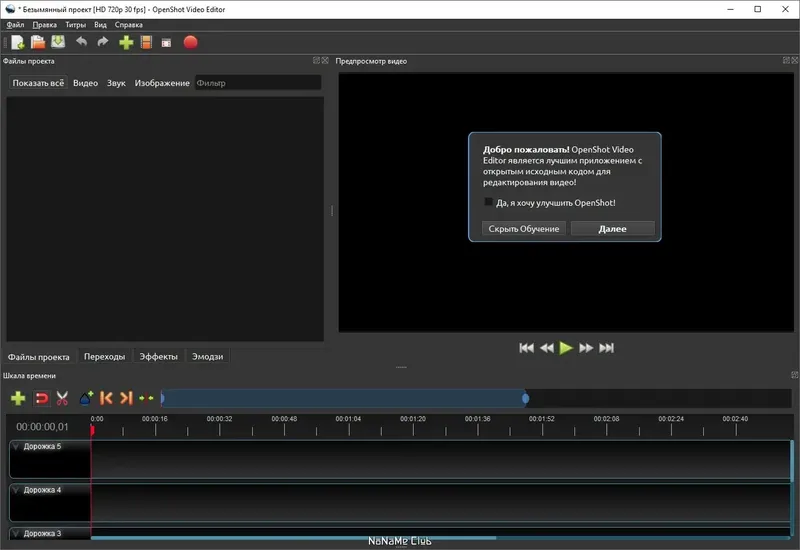Jump to the next marker

(x=126, y=398)
